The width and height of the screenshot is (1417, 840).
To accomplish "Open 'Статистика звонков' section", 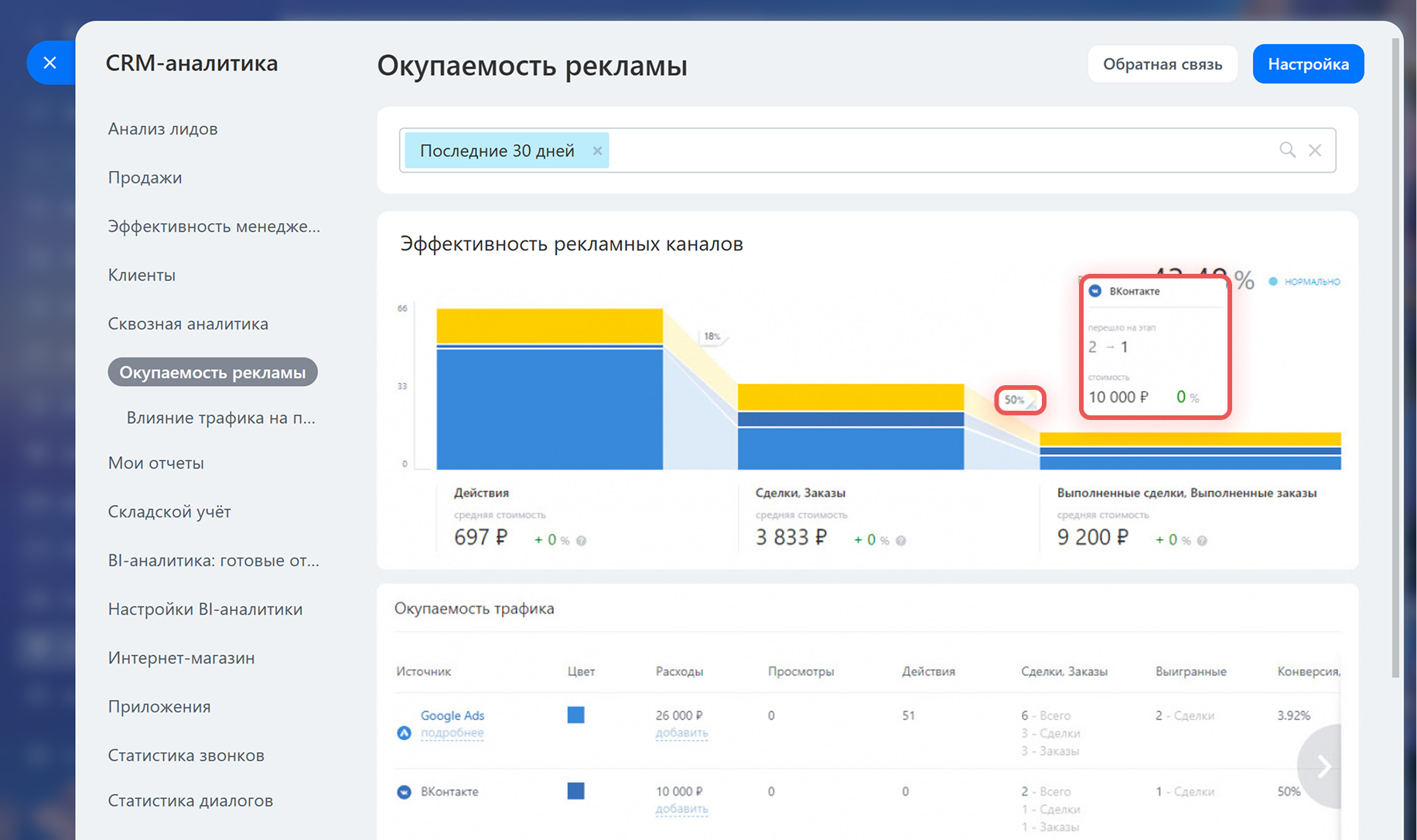I will [x=186, y=756].
